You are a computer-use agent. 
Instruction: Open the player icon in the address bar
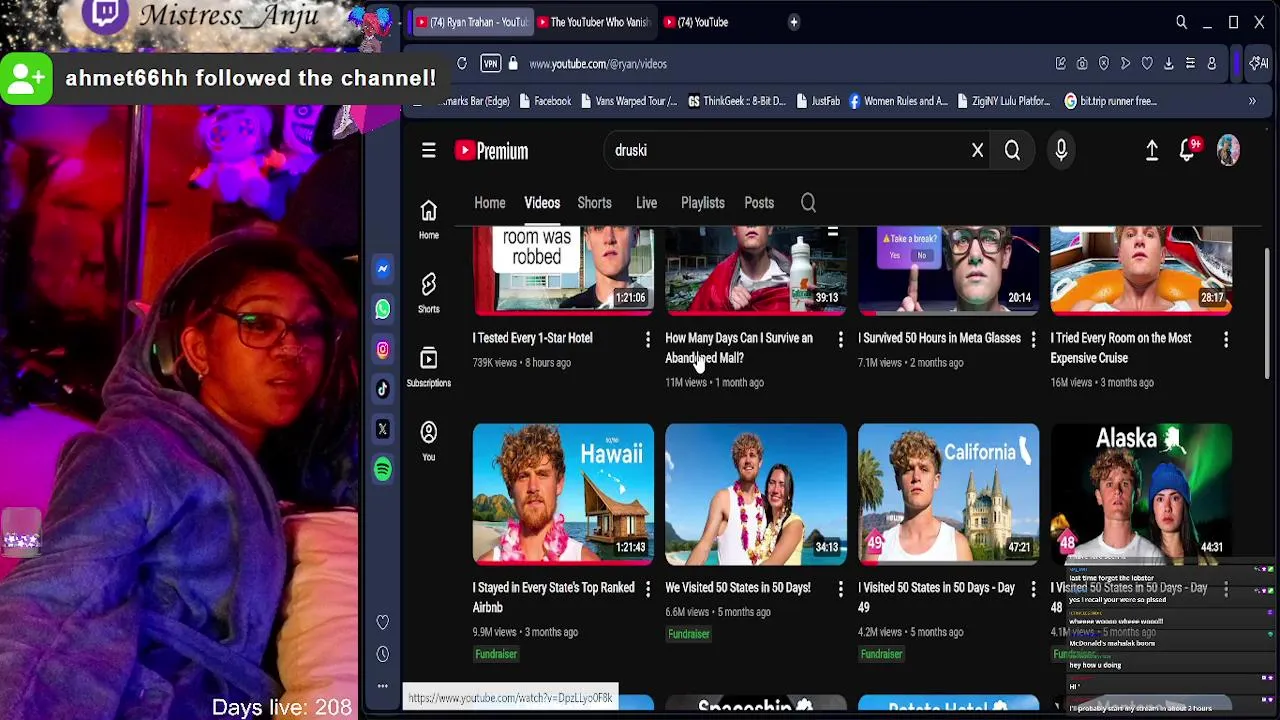tap(1125, 64)
